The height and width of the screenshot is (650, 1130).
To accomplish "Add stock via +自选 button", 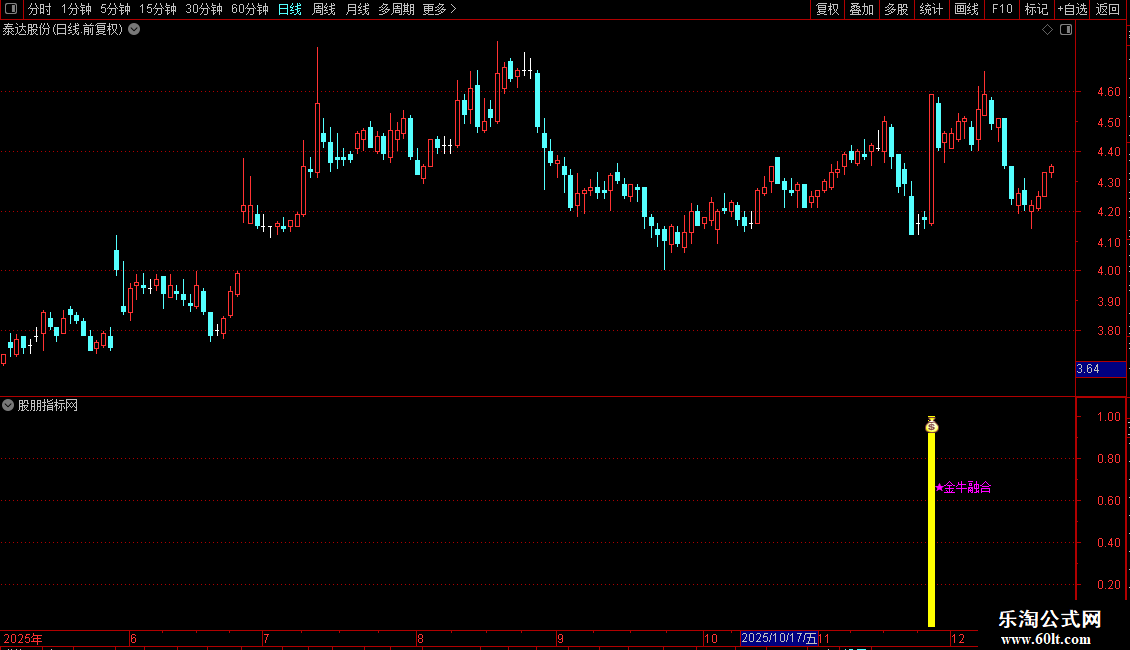I will 1072,9.
